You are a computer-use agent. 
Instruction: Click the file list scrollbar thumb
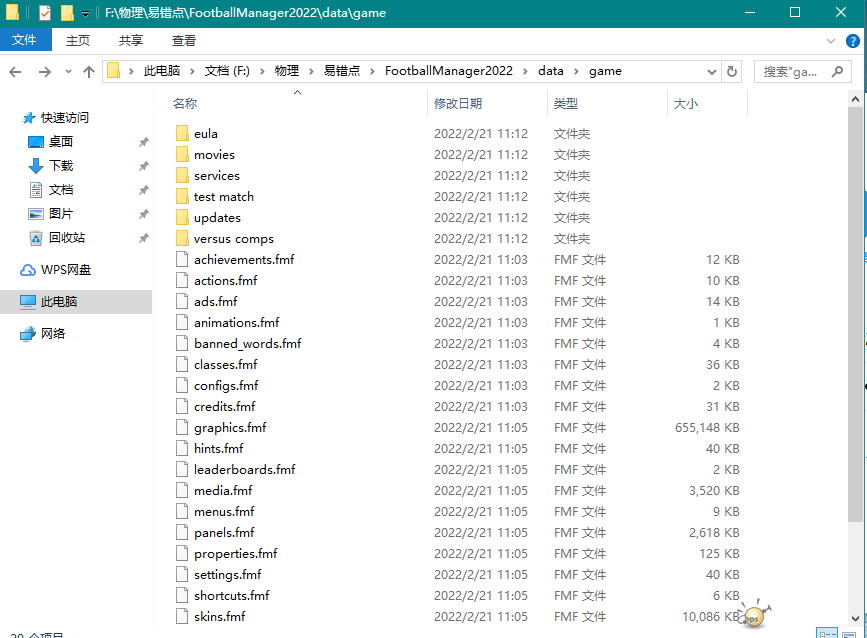[x=855, y=315]
